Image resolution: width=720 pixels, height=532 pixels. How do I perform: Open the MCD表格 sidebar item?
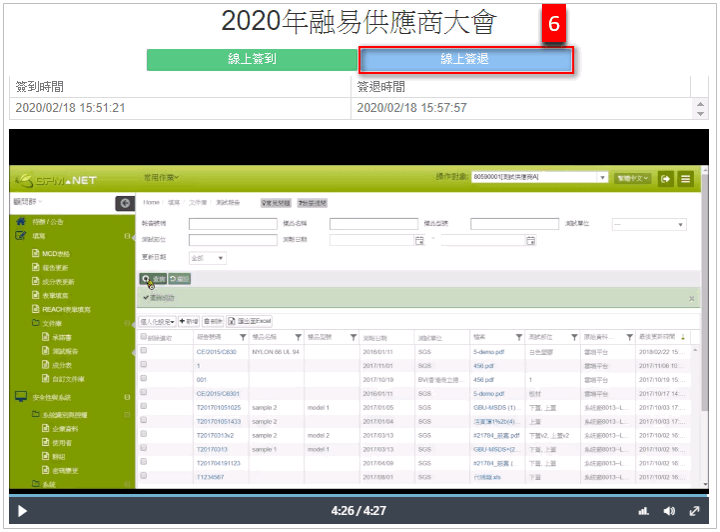(x=56, y=253)
